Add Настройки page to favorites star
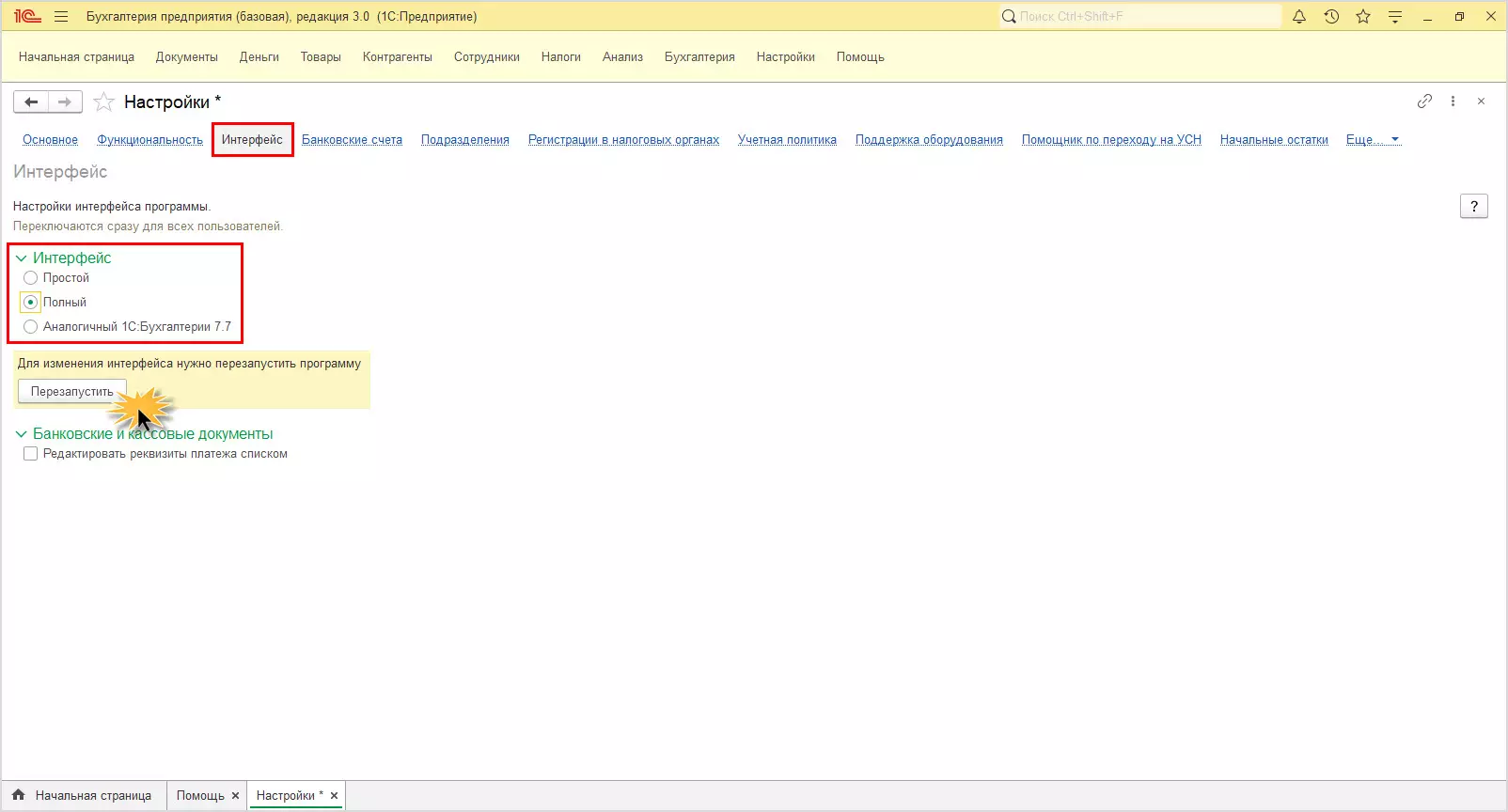1508x812 pixels. pos(103,101)
